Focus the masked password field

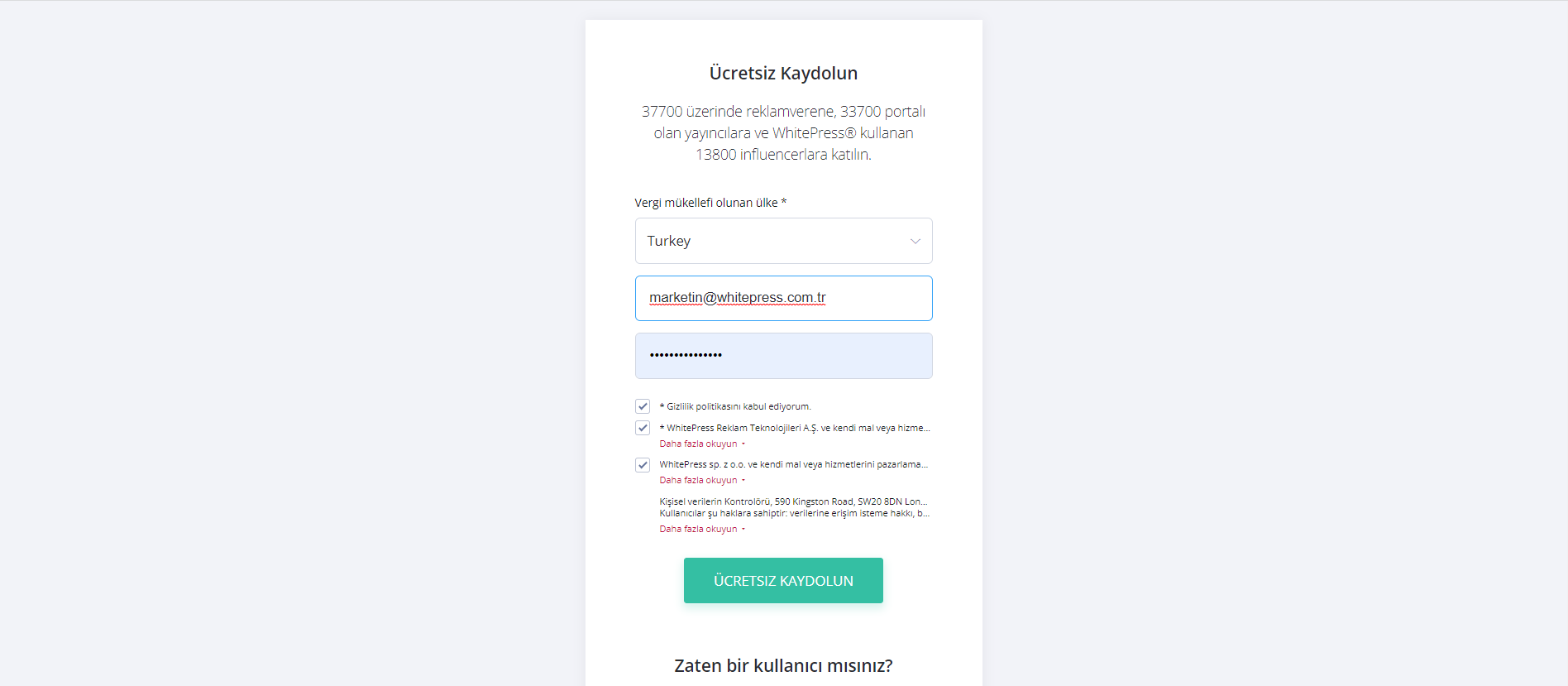click(783, 356)
